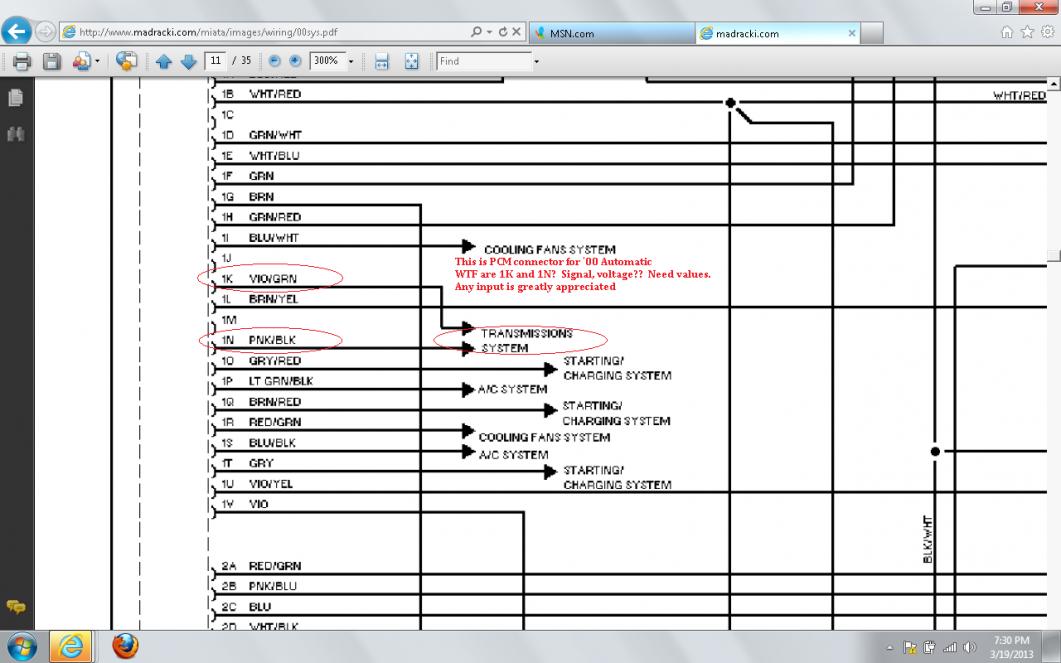Click the zoom in (plus) button
The height and width of the screenshot is (663, 1061).
point(295,61)
